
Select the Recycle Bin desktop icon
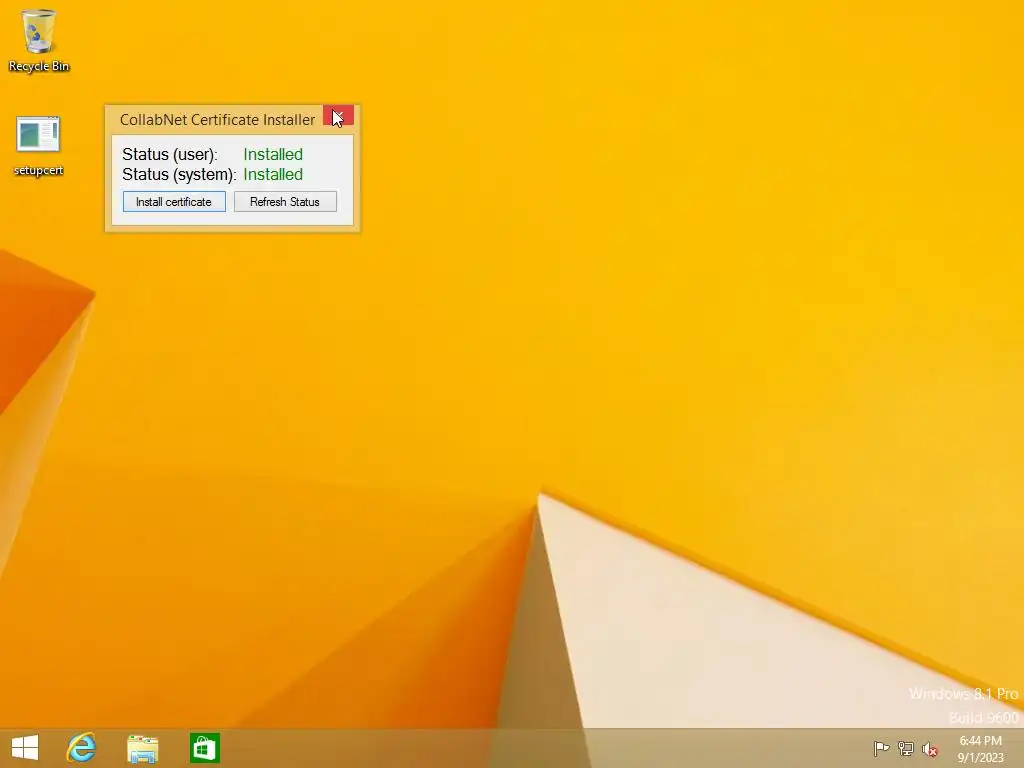39,40
